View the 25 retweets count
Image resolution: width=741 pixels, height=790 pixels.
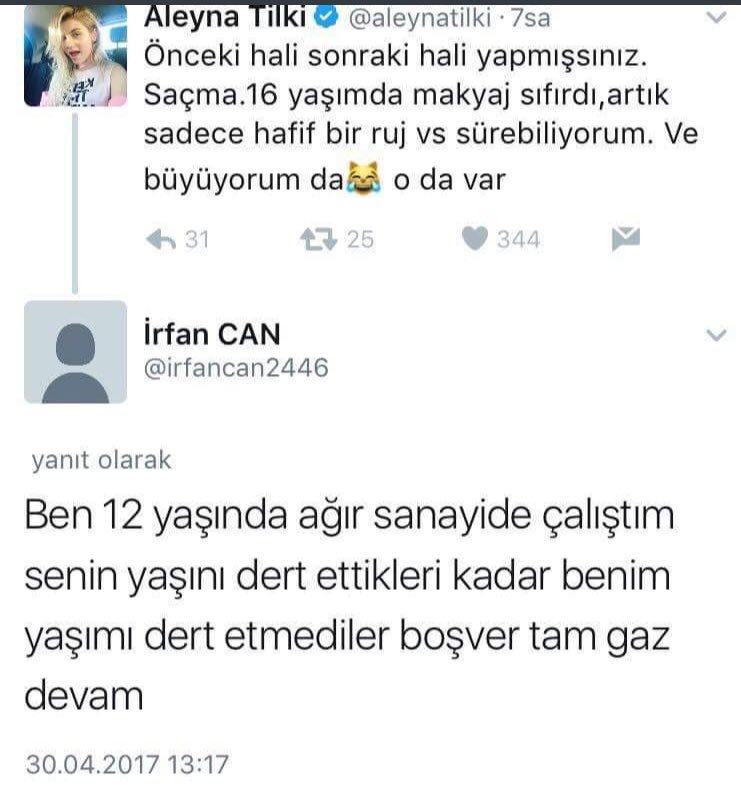(360, 239)
